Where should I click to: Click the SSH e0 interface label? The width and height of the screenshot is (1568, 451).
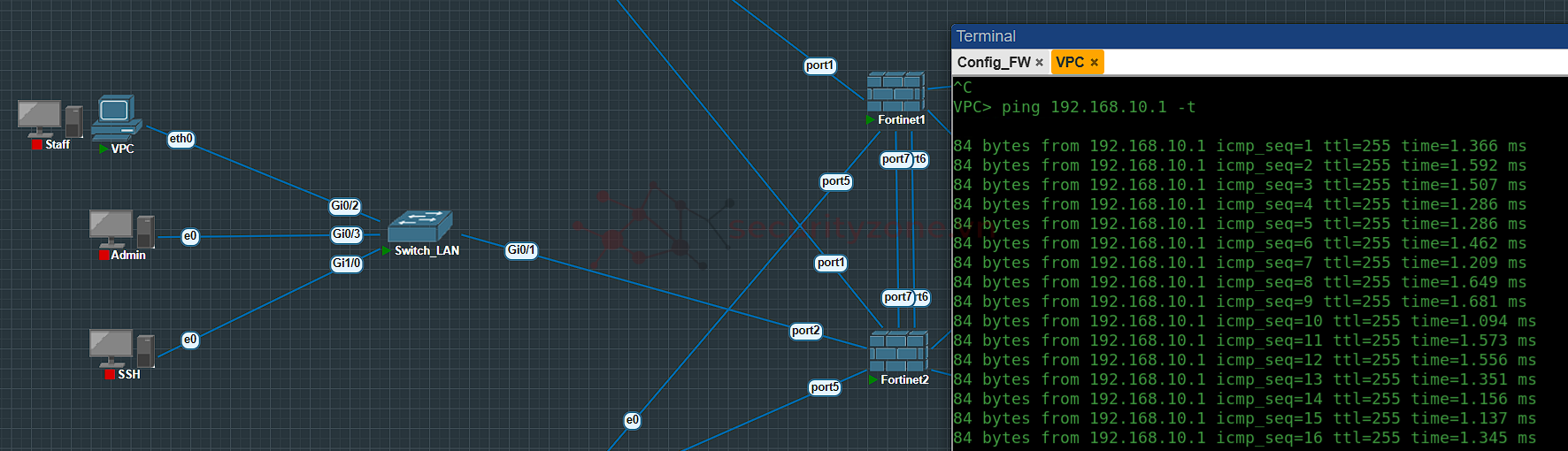click(190, 340)
